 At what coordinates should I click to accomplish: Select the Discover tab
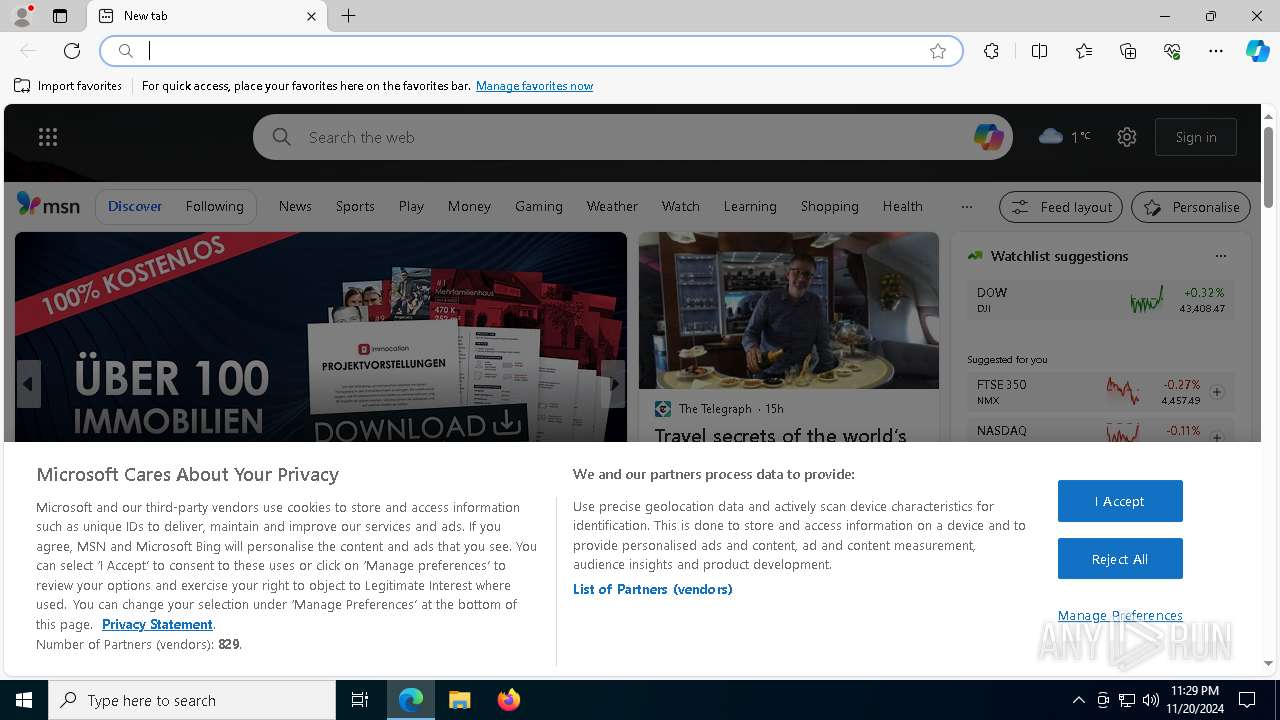tap(135, 206)
